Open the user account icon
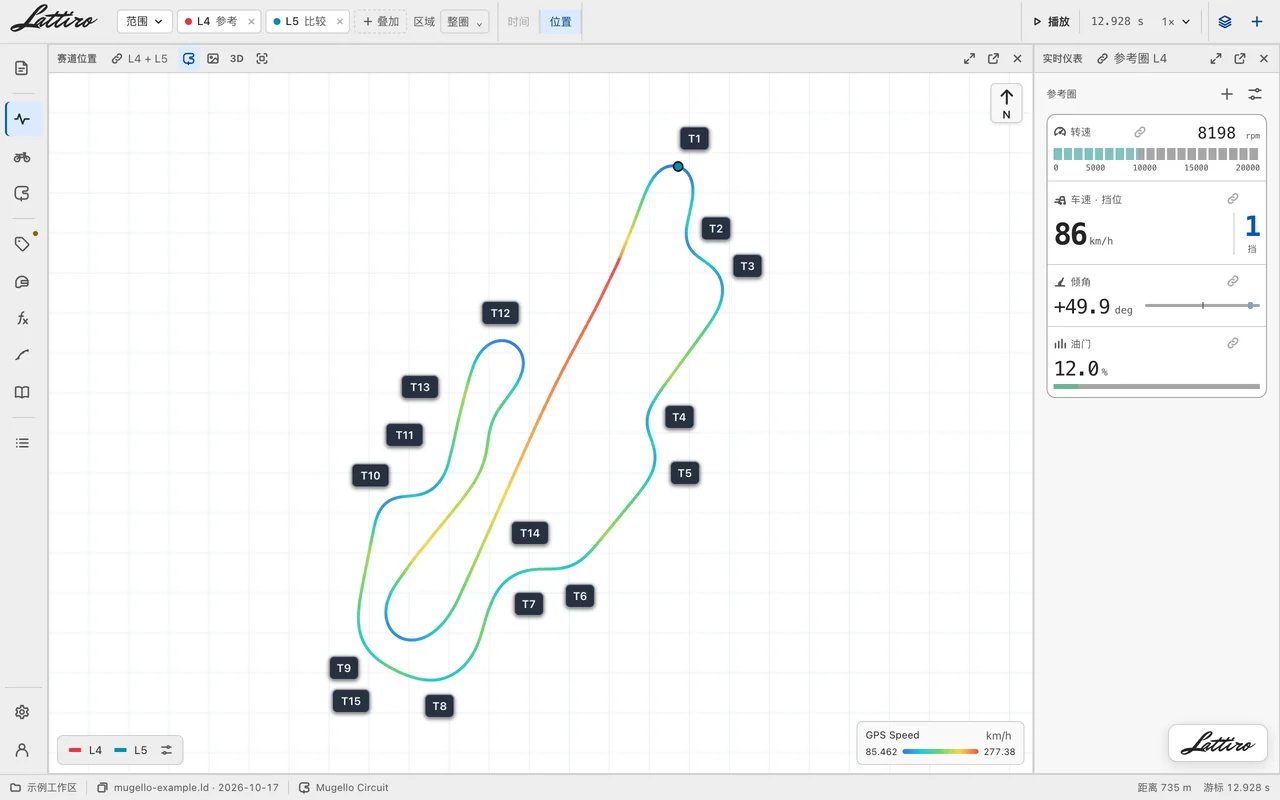Screen dimensions: 1280x800 (22, 750)
